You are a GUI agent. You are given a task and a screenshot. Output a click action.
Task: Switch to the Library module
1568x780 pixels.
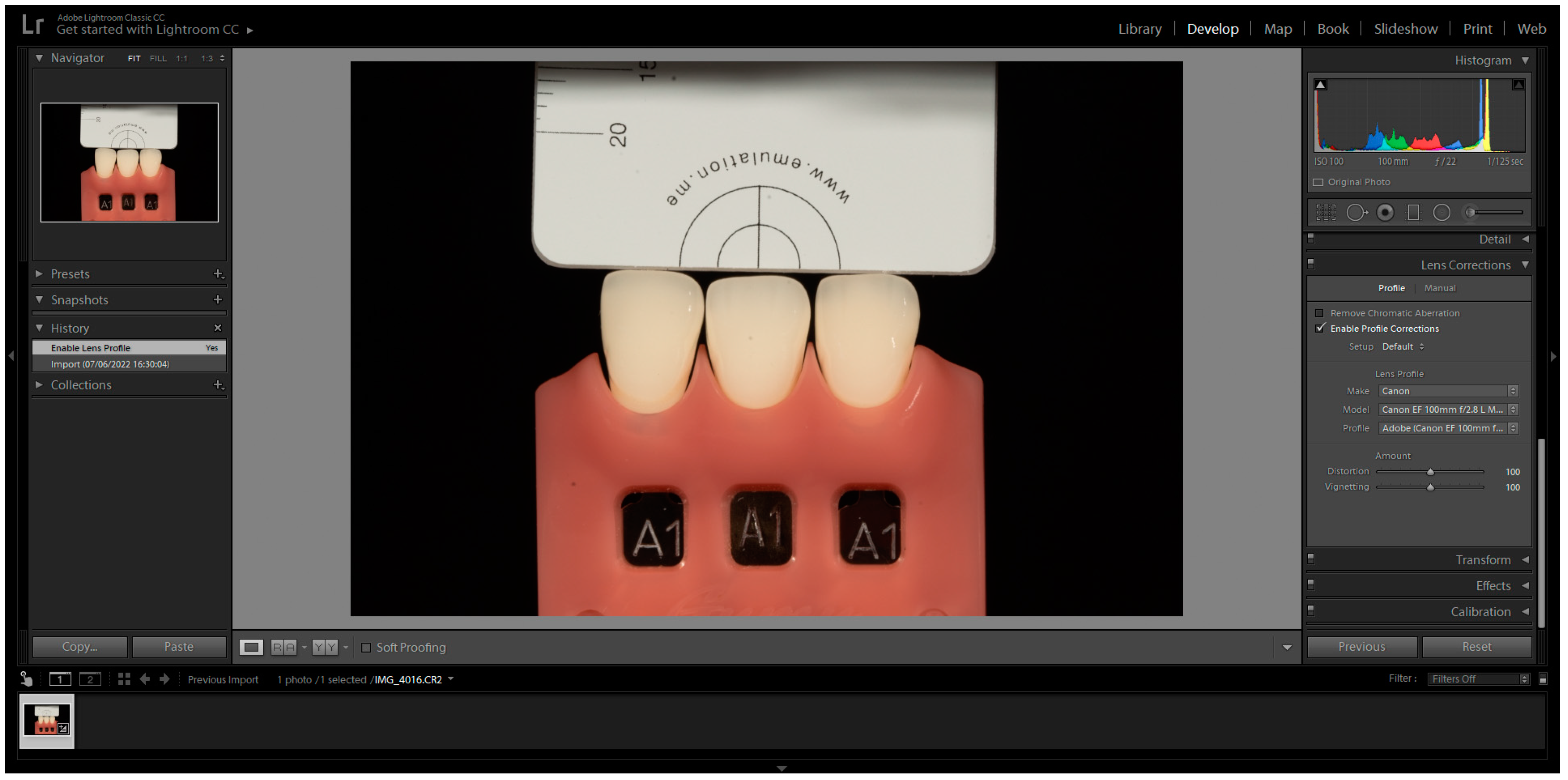click(x=1139, y=29)
